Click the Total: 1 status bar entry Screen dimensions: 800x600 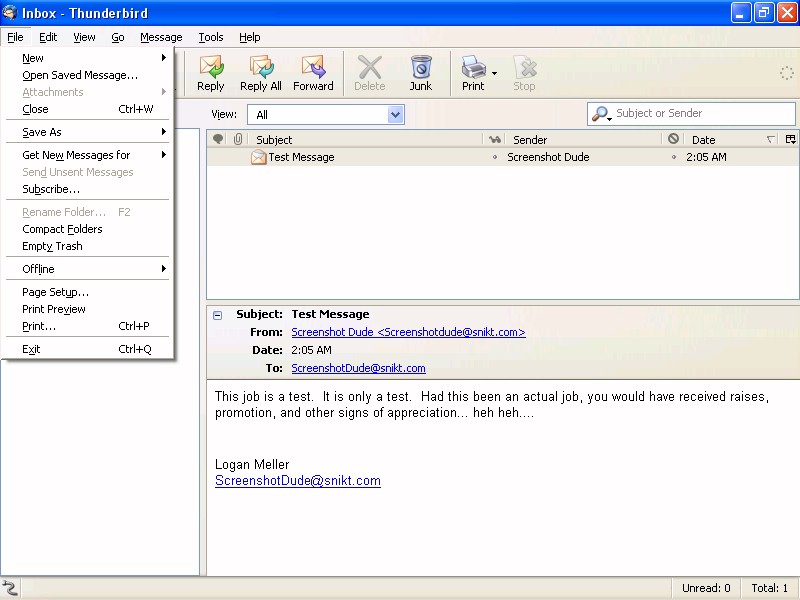coord(769,588)
